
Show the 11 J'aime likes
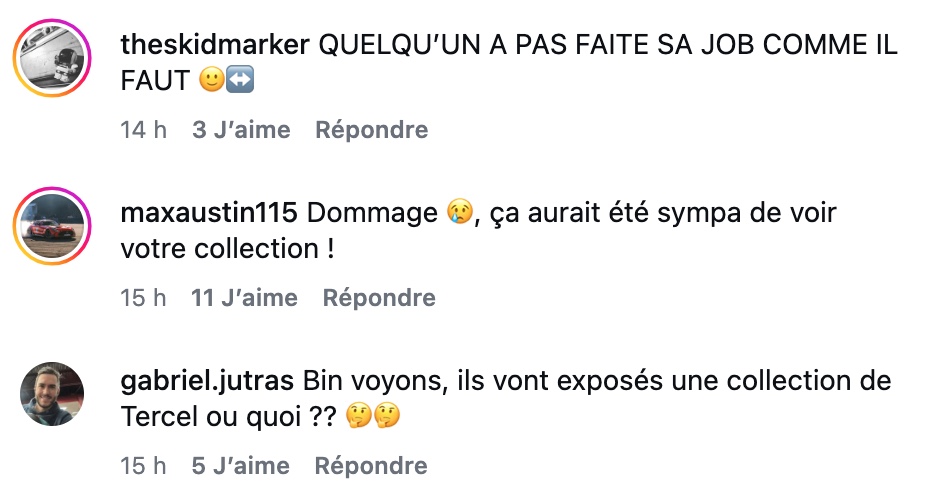click(x=244, y=298)
